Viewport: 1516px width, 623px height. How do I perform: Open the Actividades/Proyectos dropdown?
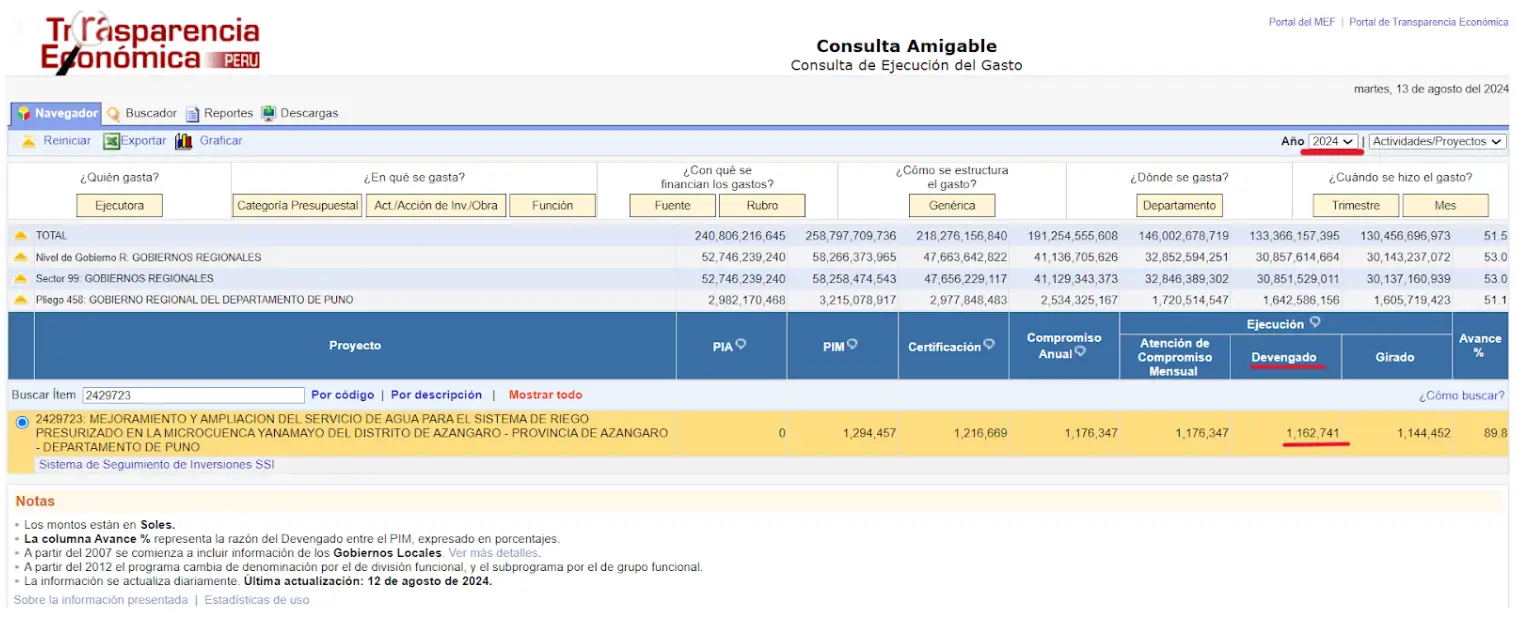click(1437, 142)
